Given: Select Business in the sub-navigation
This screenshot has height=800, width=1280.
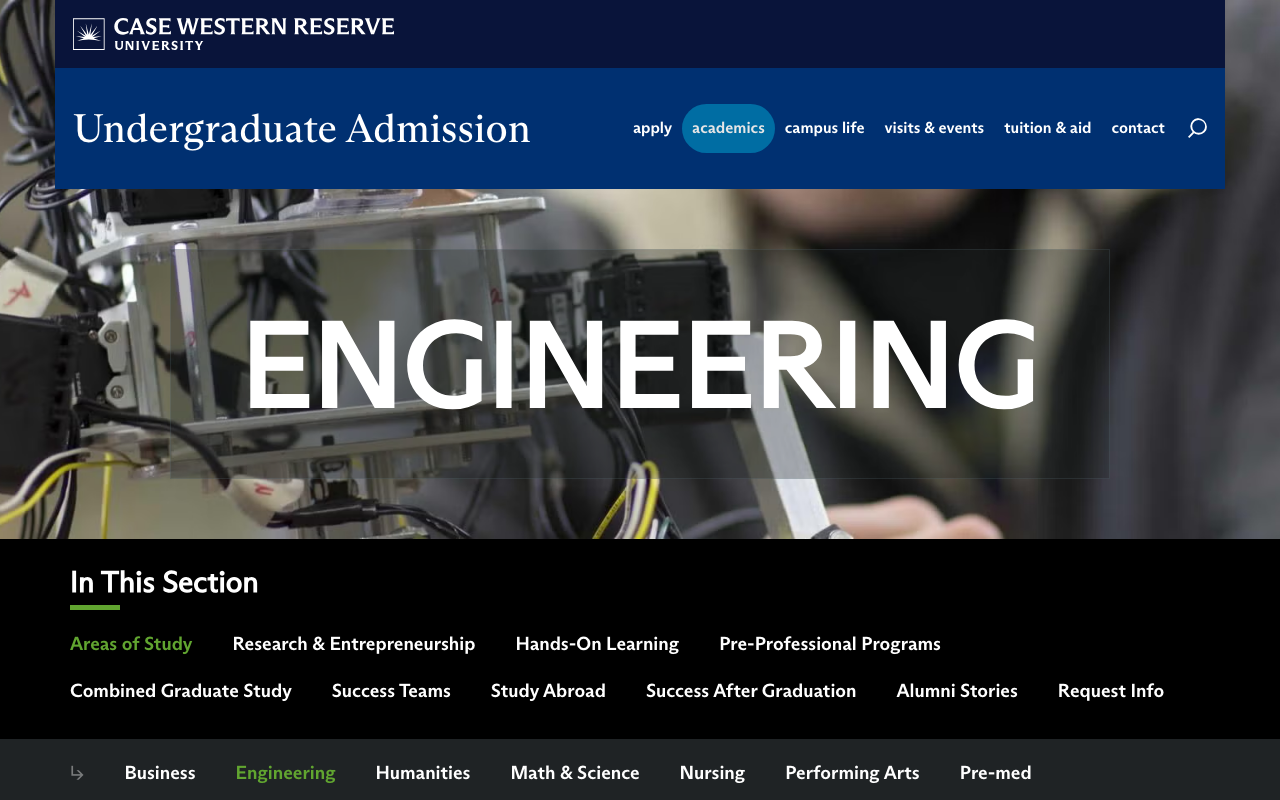Looking at the screenshot, I should (160, 773).
